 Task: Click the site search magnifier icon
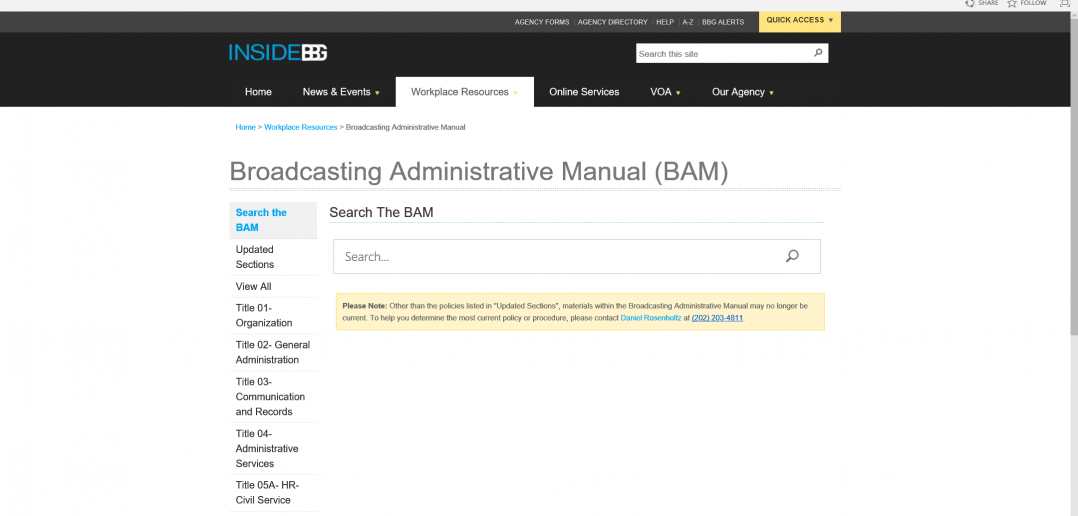click(x=818, y=53)
